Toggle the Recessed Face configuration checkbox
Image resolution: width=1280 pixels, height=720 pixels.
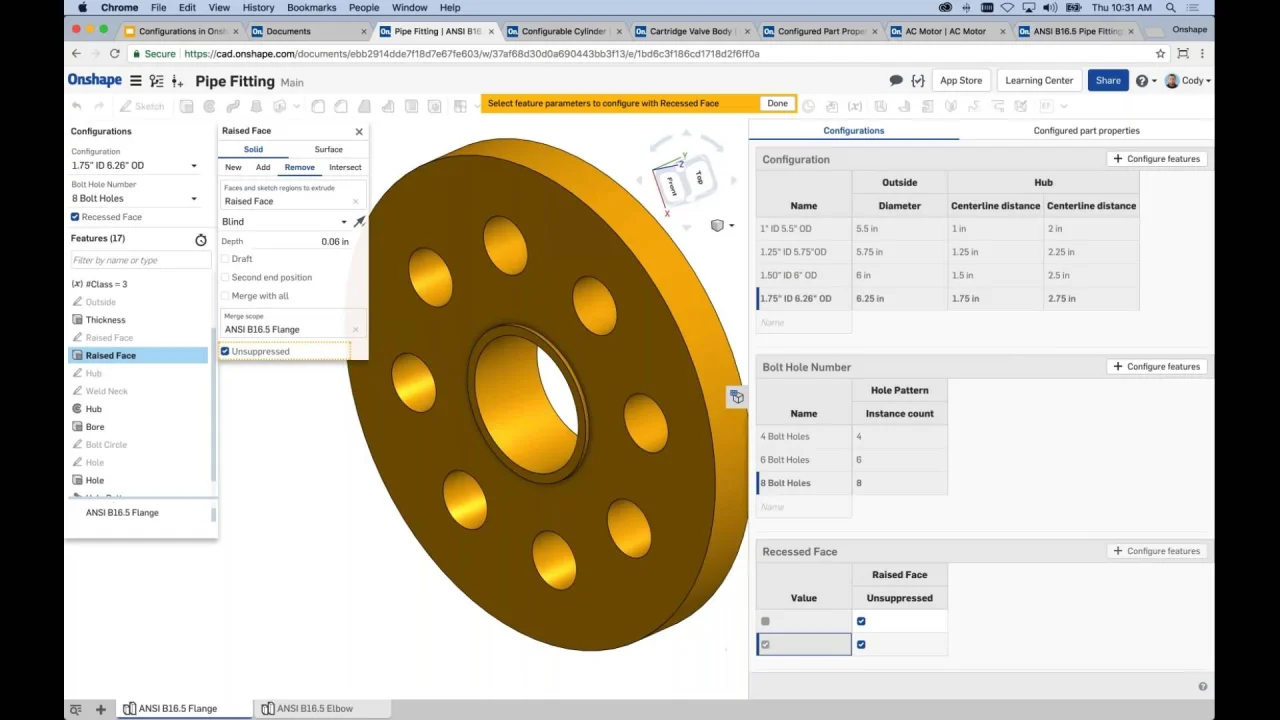point(75,217)
